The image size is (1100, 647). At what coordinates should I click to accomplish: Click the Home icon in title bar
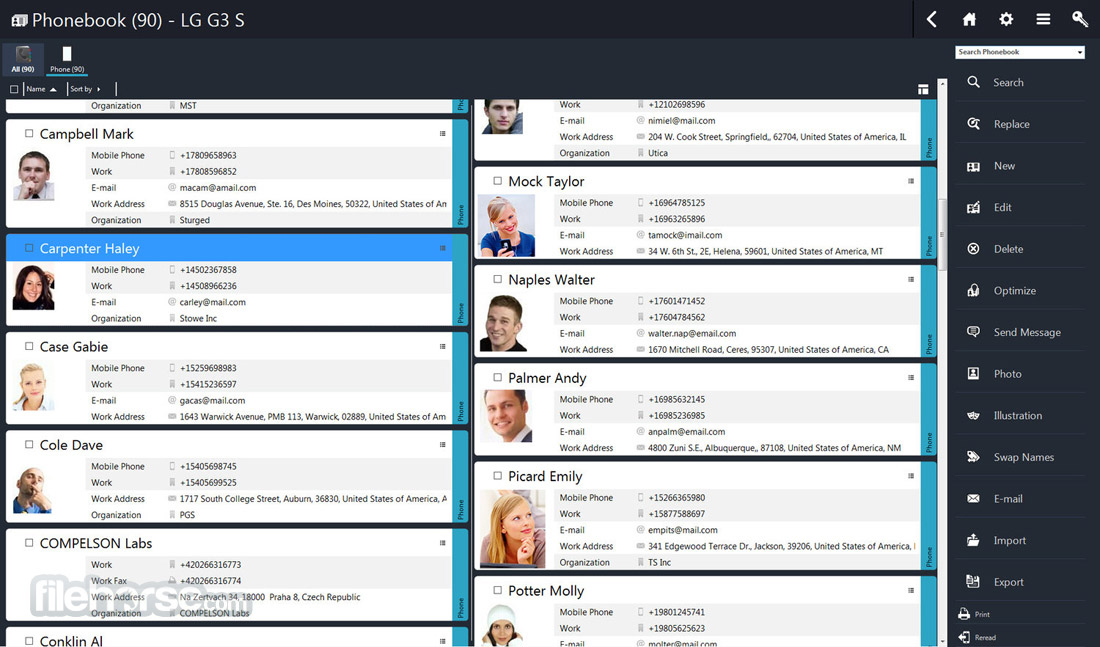click(969, 19)
